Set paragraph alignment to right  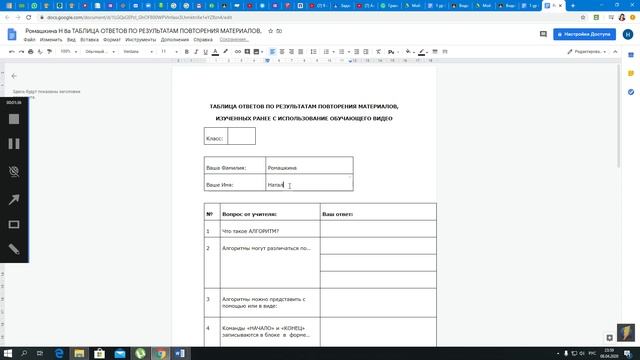pos(291,52)
